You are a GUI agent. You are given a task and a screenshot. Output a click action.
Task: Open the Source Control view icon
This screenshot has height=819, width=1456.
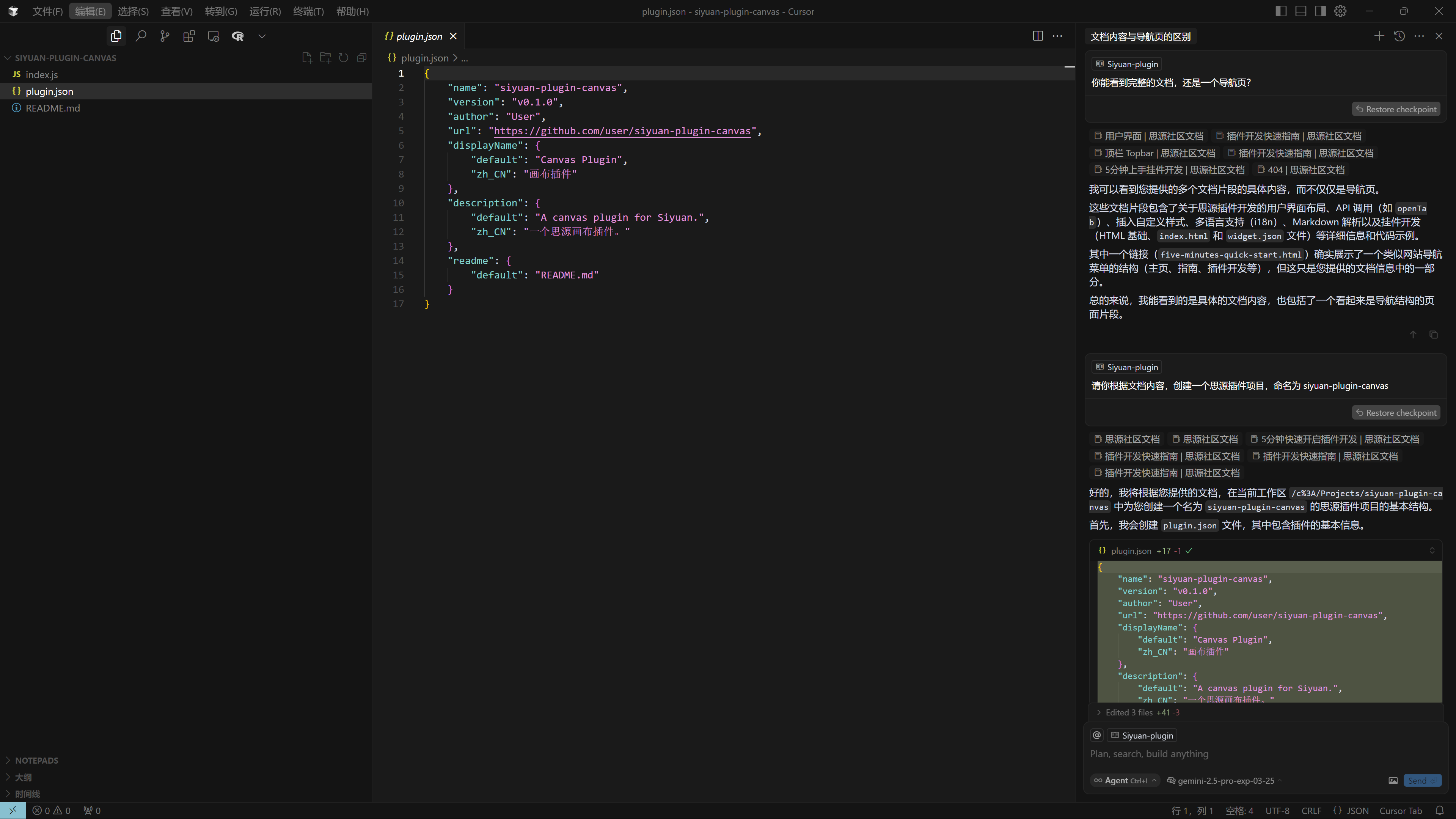pos(165,36)
